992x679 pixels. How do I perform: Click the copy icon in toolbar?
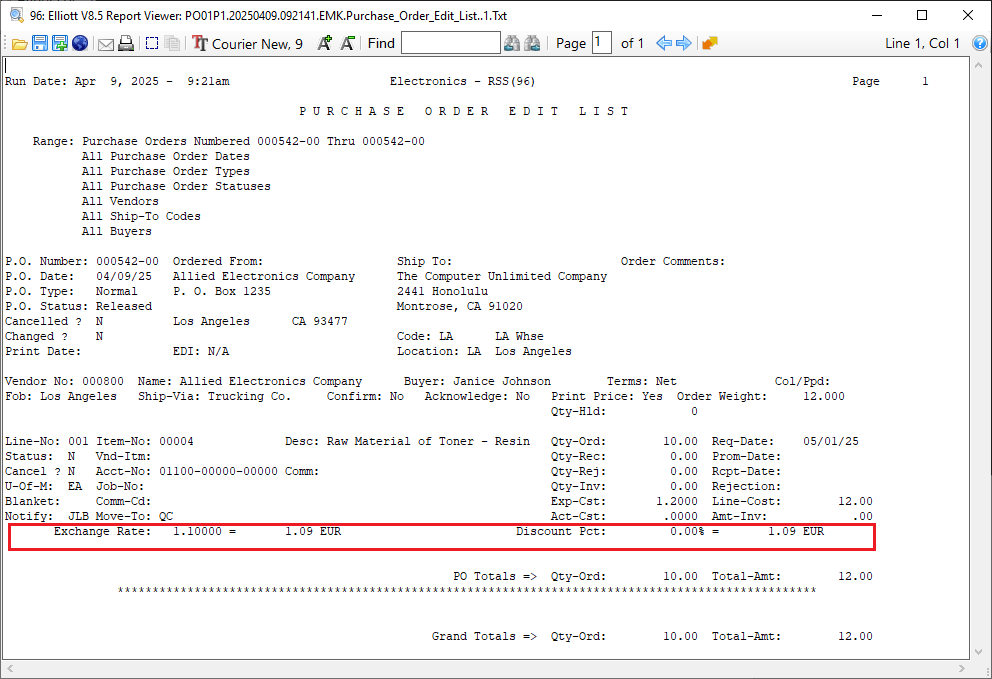click(x=172, y=43)
